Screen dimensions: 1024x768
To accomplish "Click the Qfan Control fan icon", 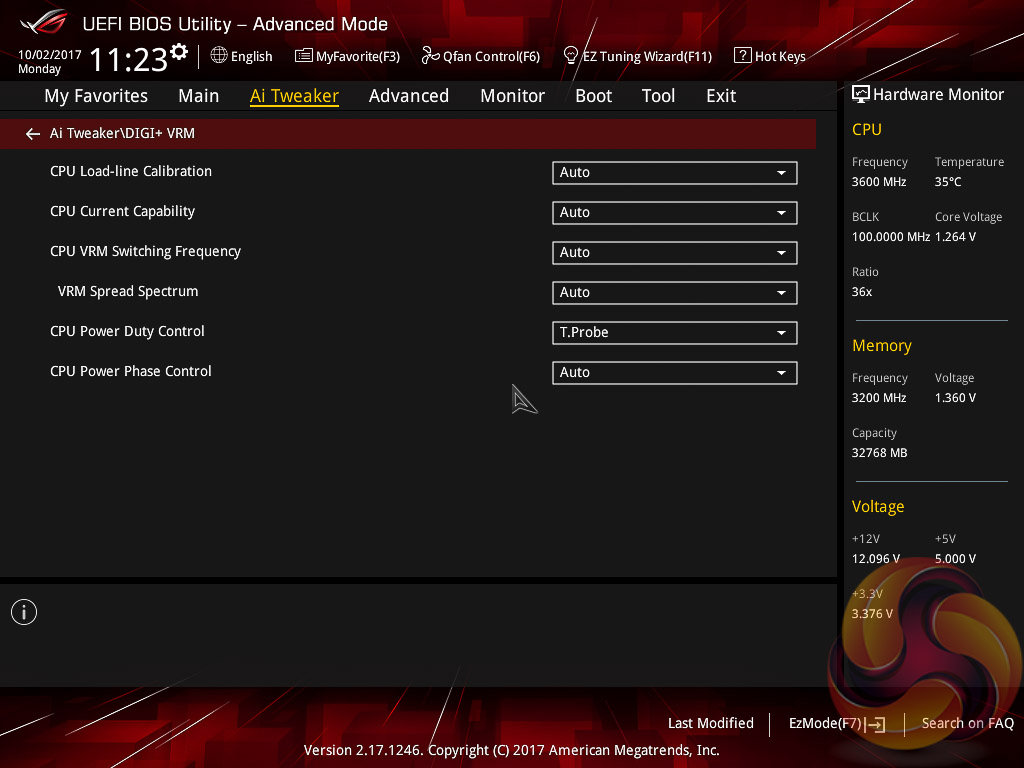I will click(x=430, y=56).
